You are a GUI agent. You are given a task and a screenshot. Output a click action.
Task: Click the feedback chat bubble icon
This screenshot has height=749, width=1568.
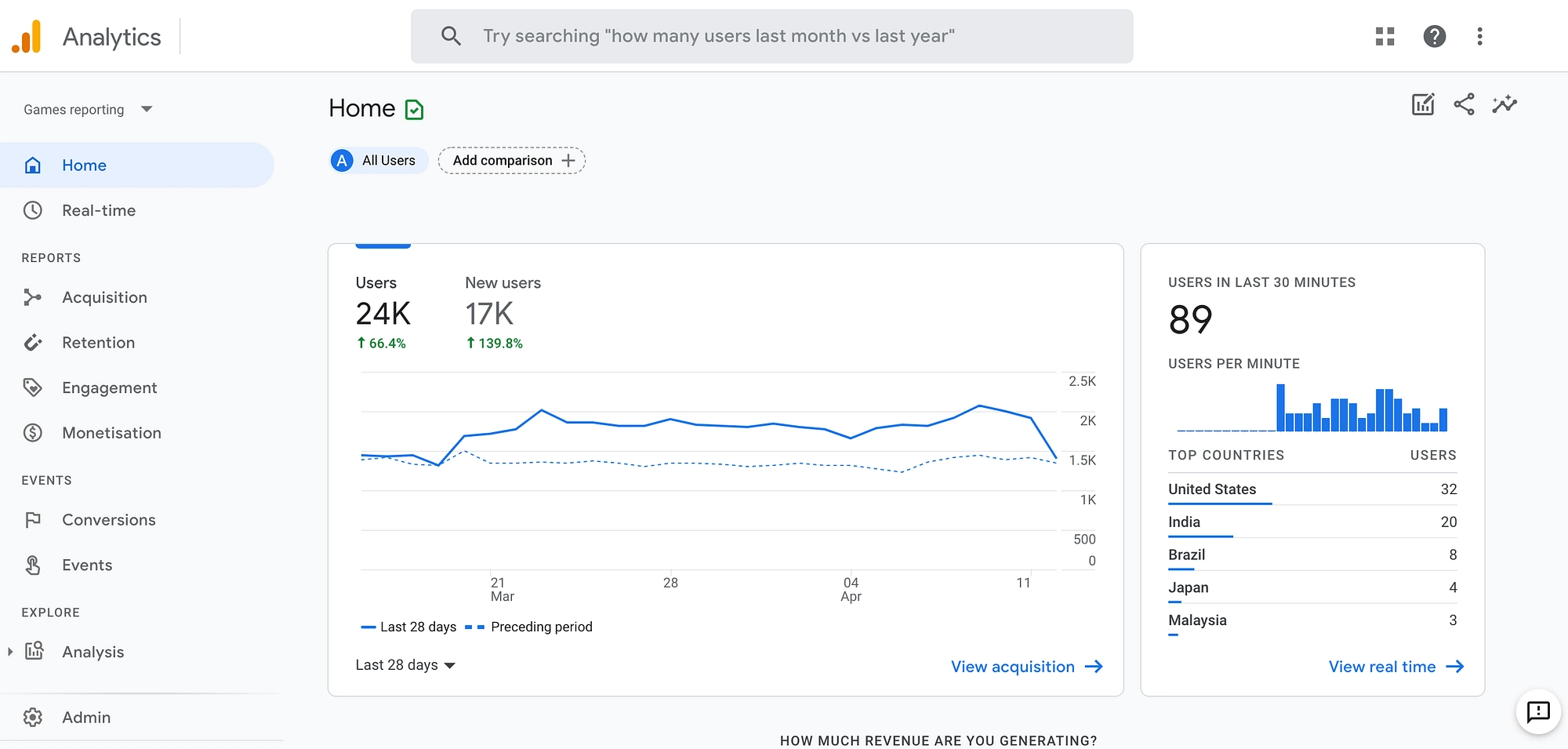(x=1538, y=711)
